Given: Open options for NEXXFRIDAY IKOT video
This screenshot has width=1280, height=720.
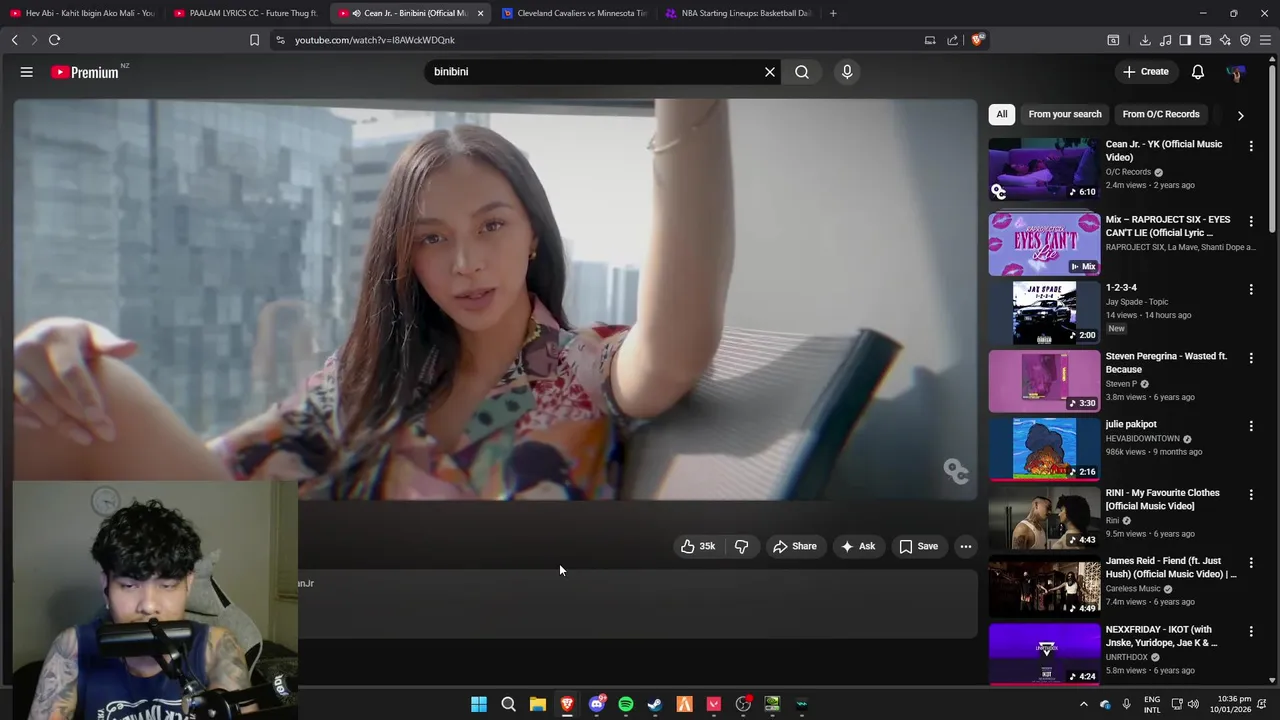Looking at the screenshot, I should 1251,631.
